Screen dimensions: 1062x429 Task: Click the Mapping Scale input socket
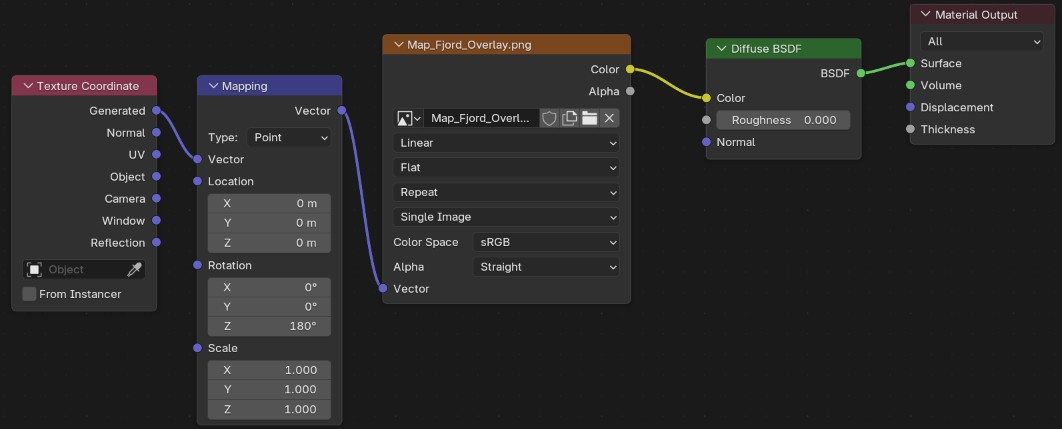pos(197,348)
